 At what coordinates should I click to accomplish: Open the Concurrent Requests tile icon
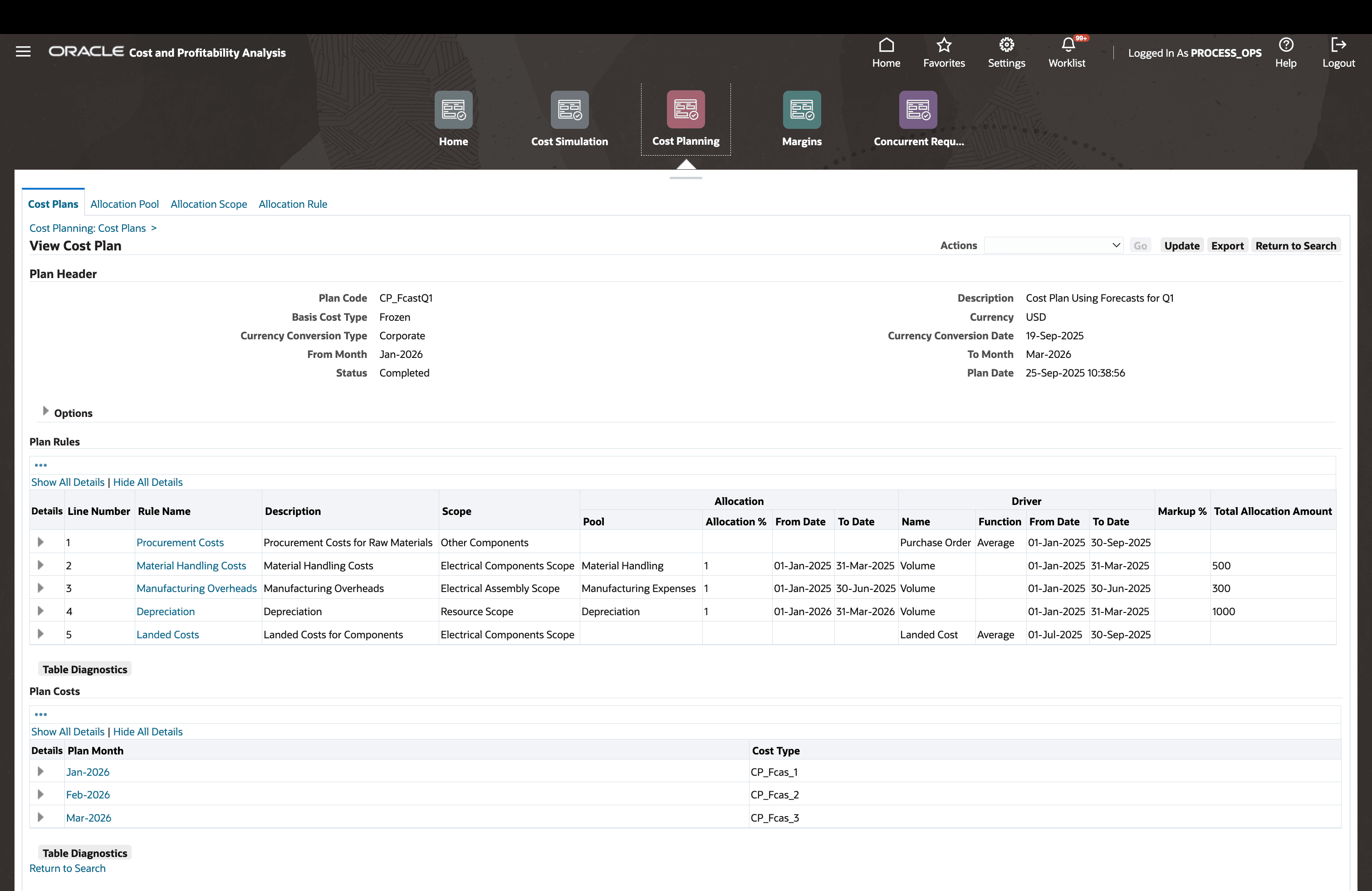(918, 109)
